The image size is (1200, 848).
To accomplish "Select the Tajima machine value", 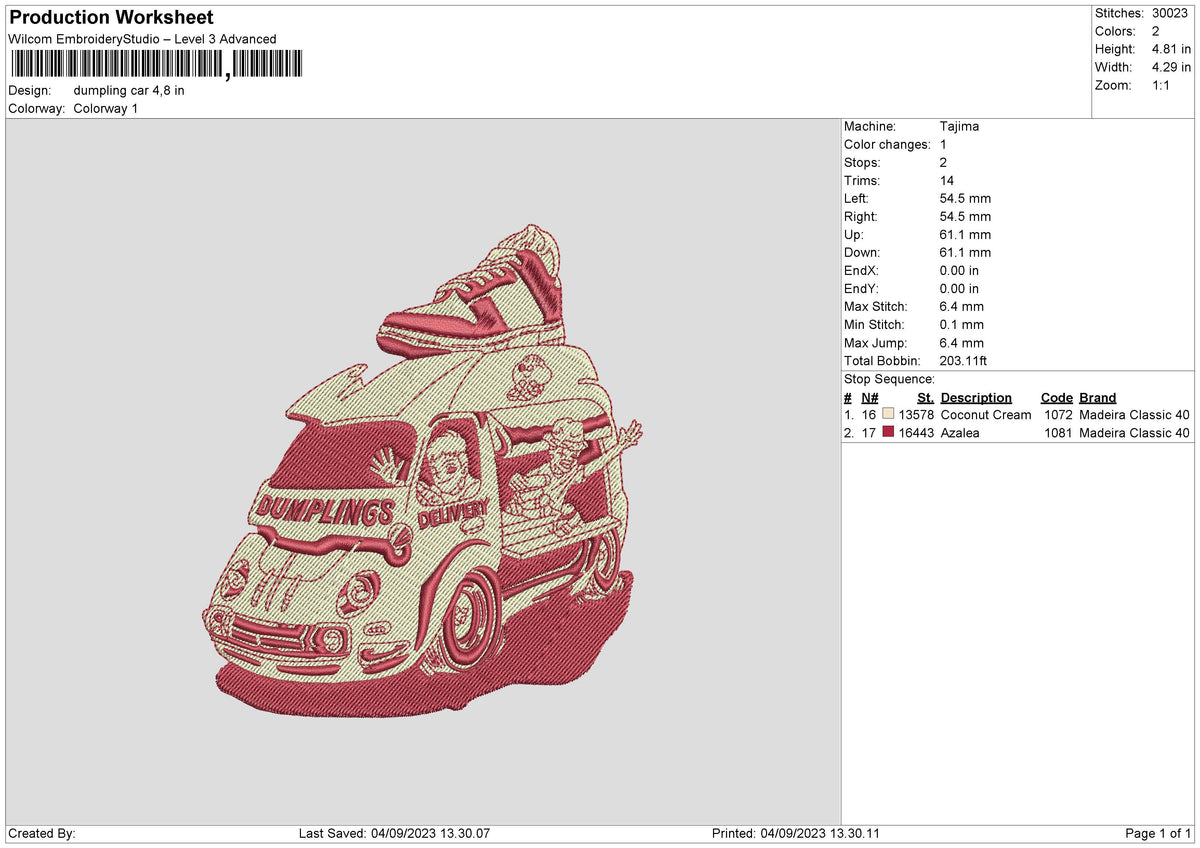I will pos(958,126).
